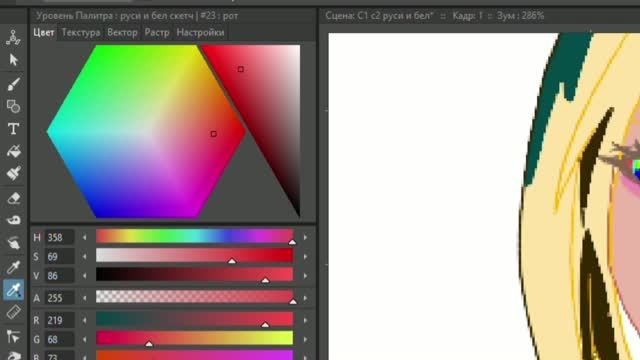
Task: Increase hue with H right arrow
Action: click(305, 237)
